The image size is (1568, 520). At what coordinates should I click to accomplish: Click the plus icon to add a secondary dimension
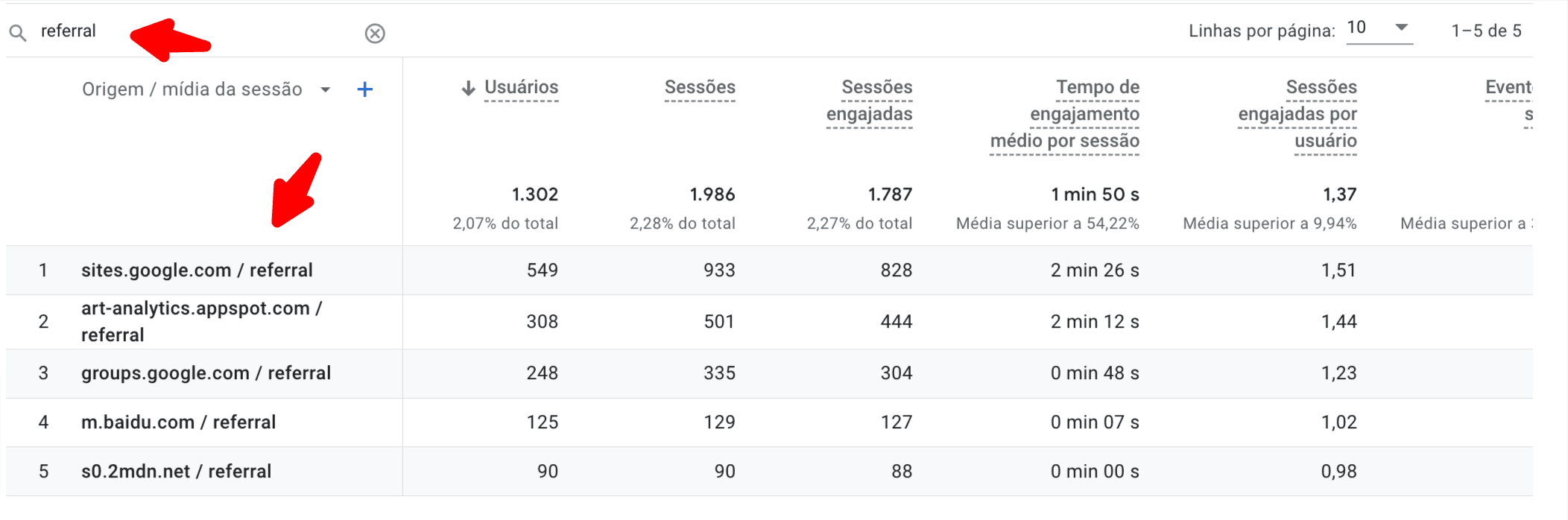tap(365, 88)
